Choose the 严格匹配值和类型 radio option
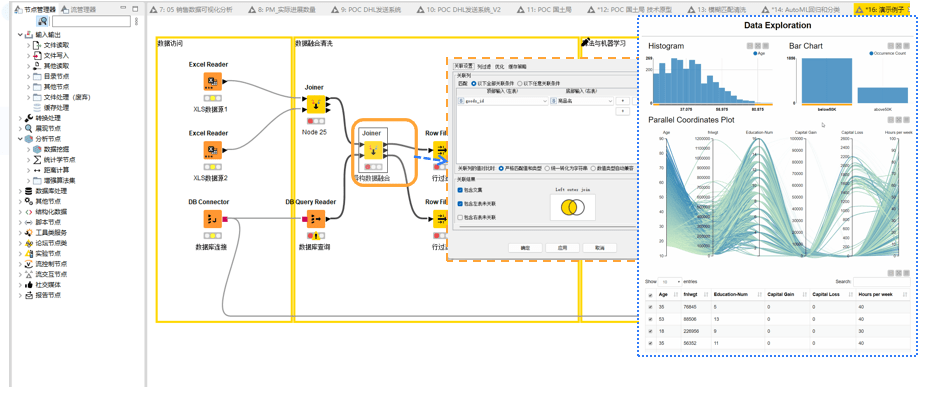This screenshot has width=931, height=406. (x=502, y=169)
